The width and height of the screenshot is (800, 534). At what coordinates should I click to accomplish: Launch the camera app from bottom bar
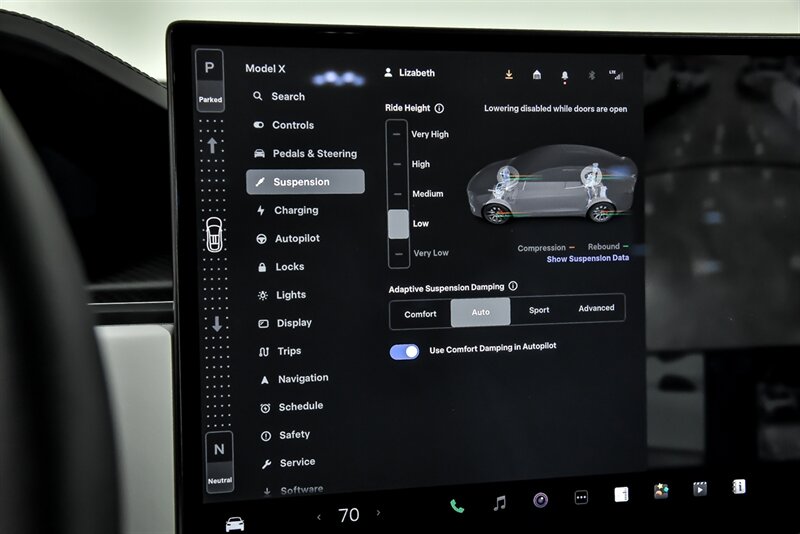click(x=540, y=500)
